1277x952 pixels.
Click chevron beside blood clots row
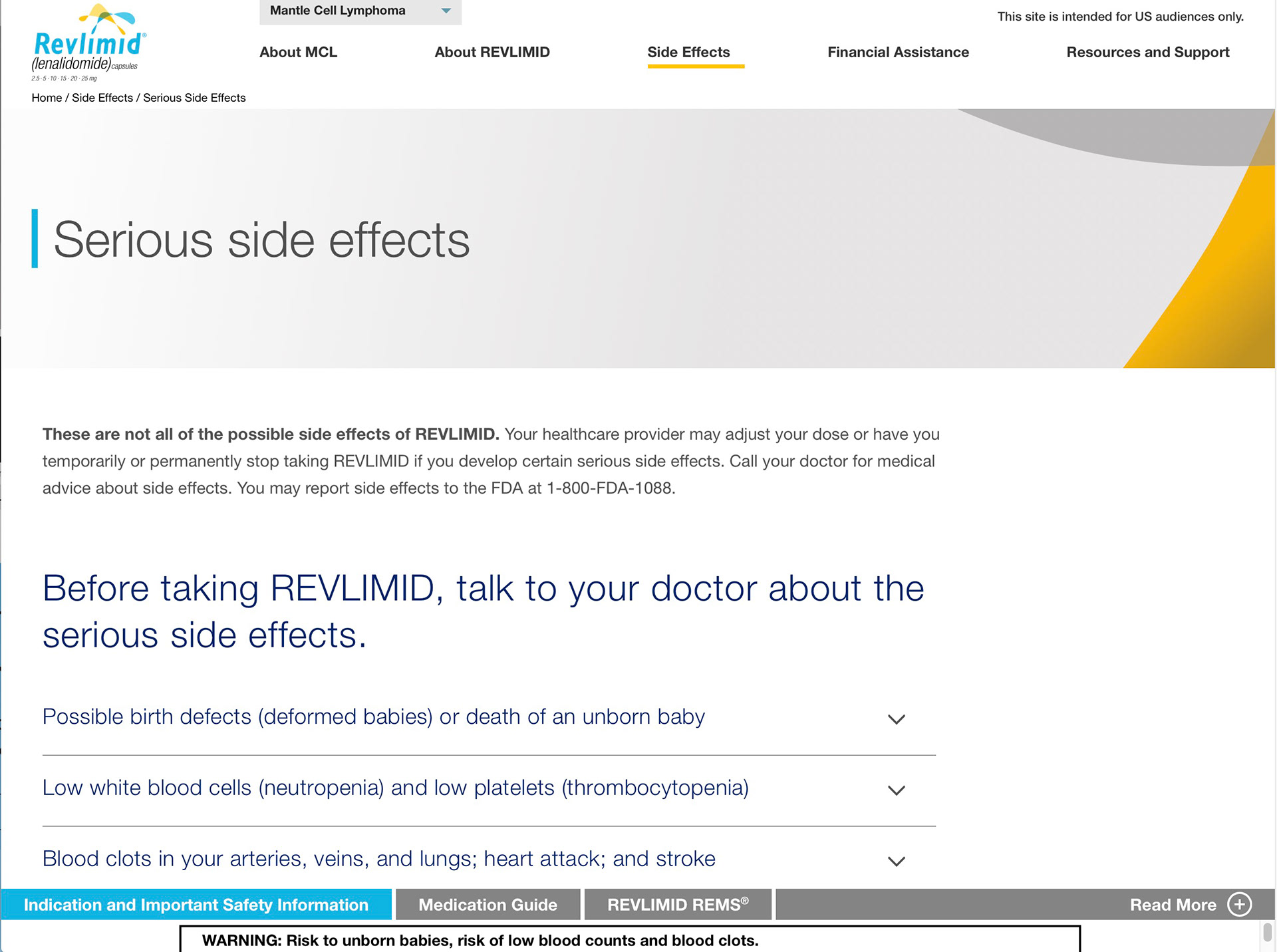coord(897,861)
